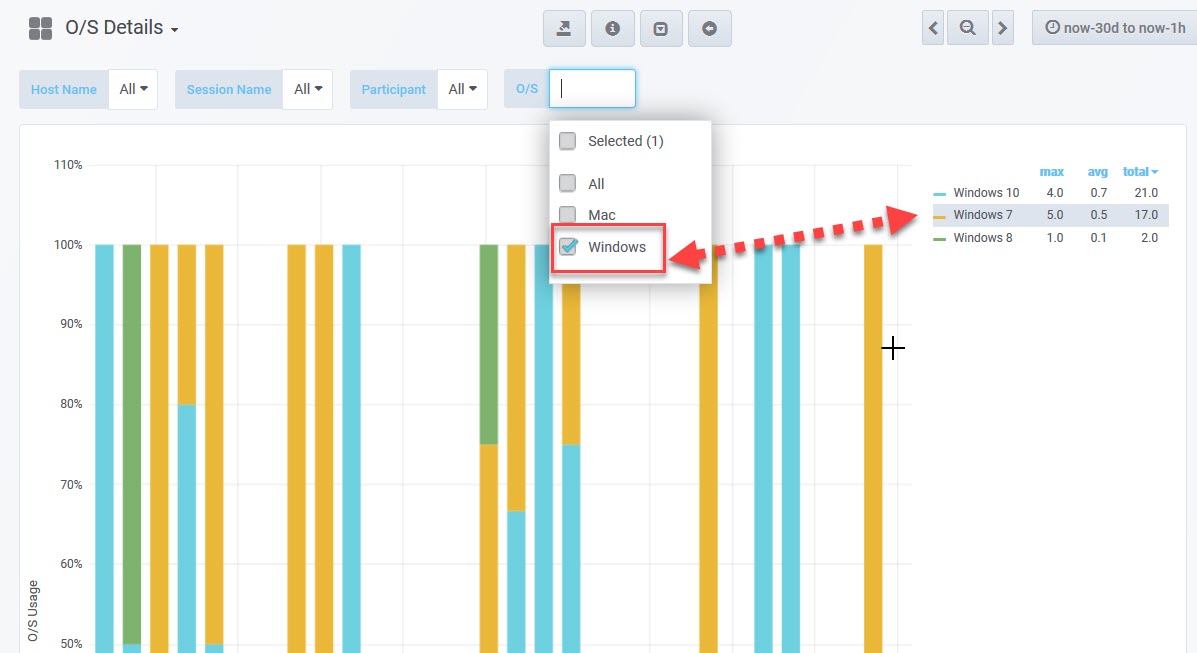Shift time range forward with right chevron

[x=1002, y=28]
